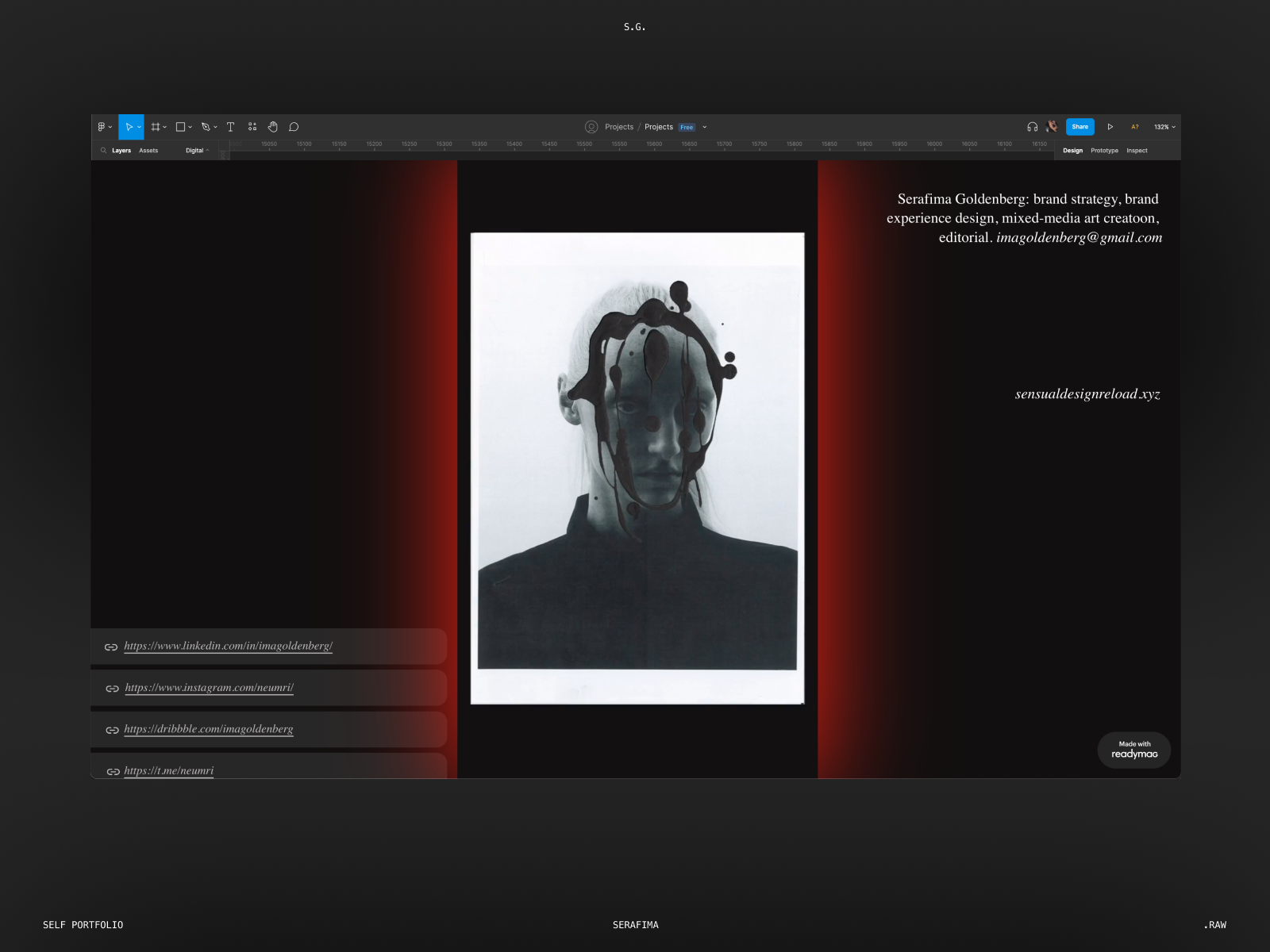Select the Pen tool
The height and width of the screenshot is (952, 1270).
tap(206, 127)
